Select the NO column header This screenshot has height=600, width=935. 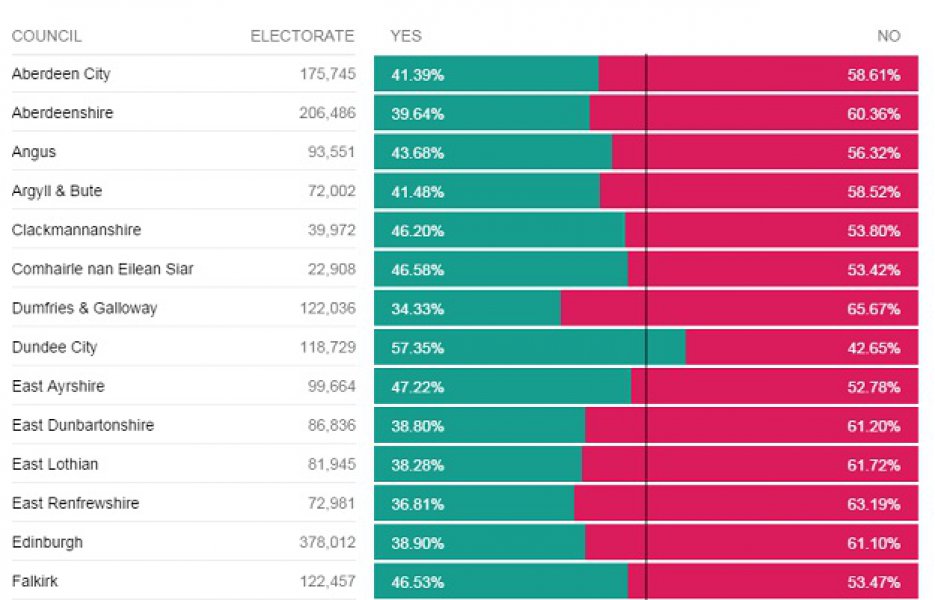click(888, 36)
